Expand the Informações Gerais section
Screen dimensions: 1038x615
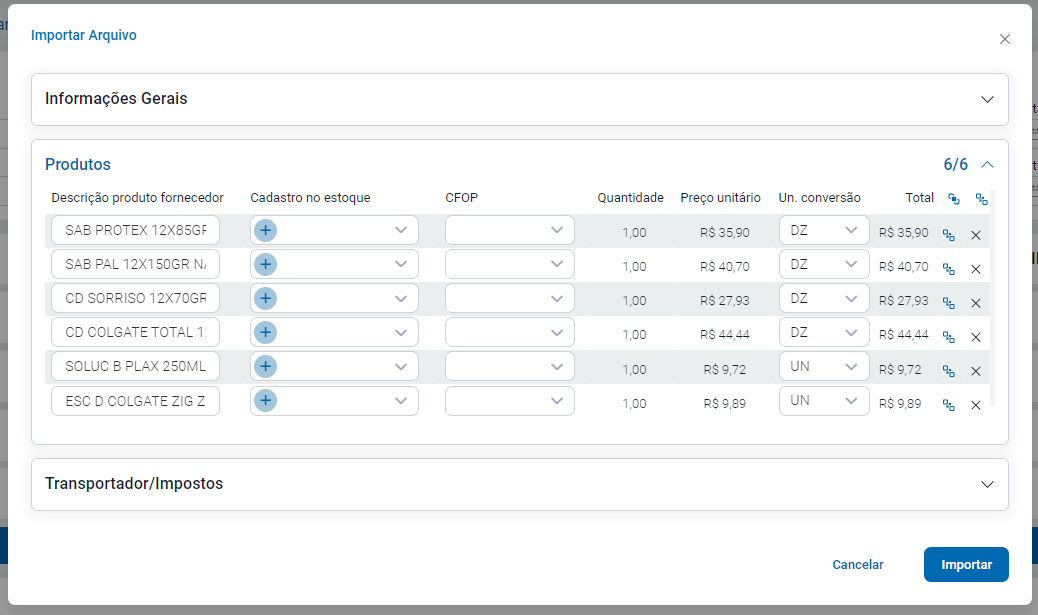pyautogui.click(x=987, y=99)
